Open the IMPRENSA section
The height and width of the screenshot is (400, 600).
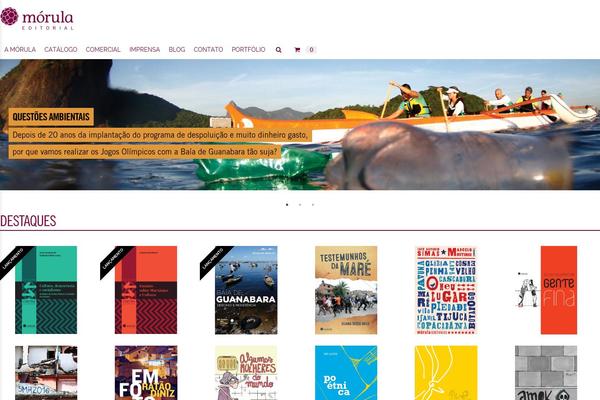coord(145,50)
